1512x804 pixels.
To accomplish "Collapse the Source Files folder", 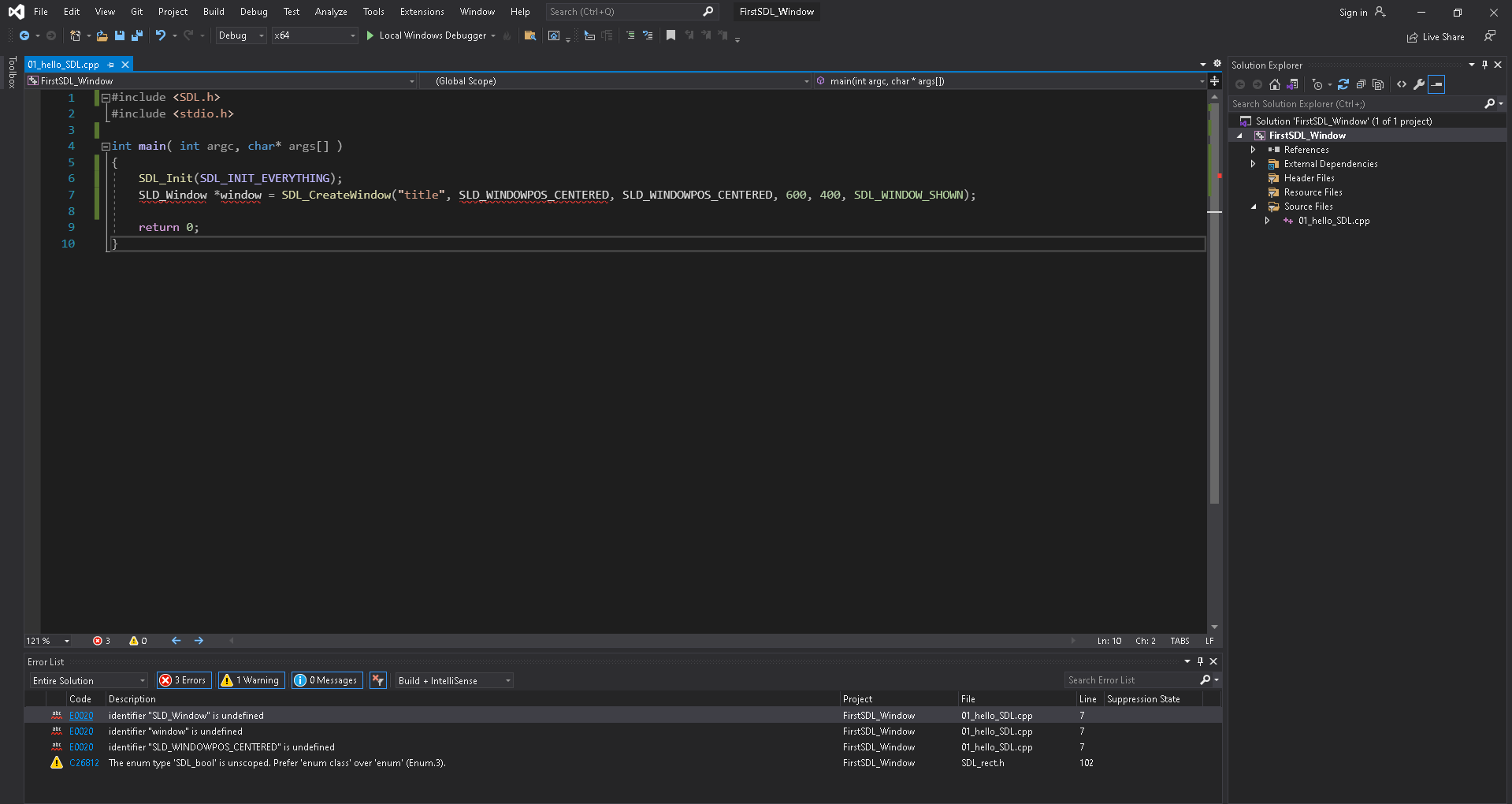I will pyautogui.click(x=1254, y=207).
